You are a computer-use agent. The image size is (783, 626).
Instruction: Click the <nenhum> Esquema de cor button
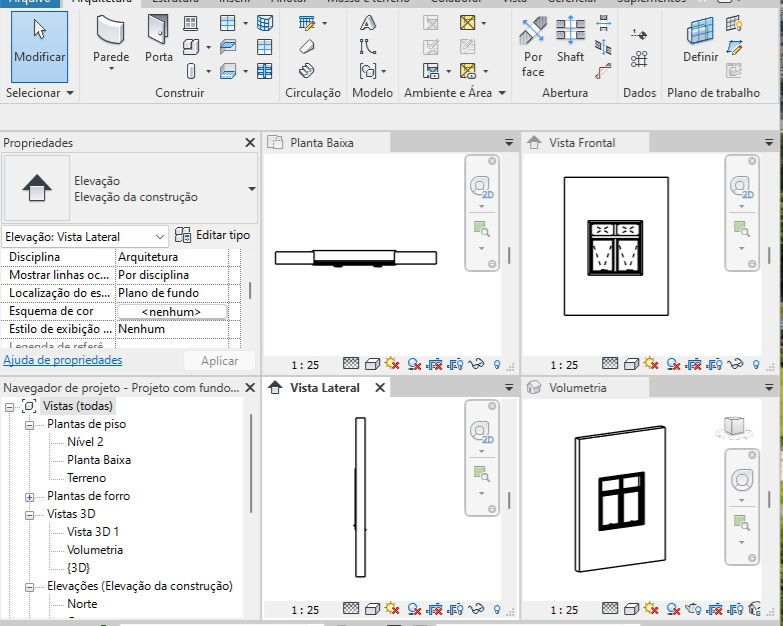[171, 312]
